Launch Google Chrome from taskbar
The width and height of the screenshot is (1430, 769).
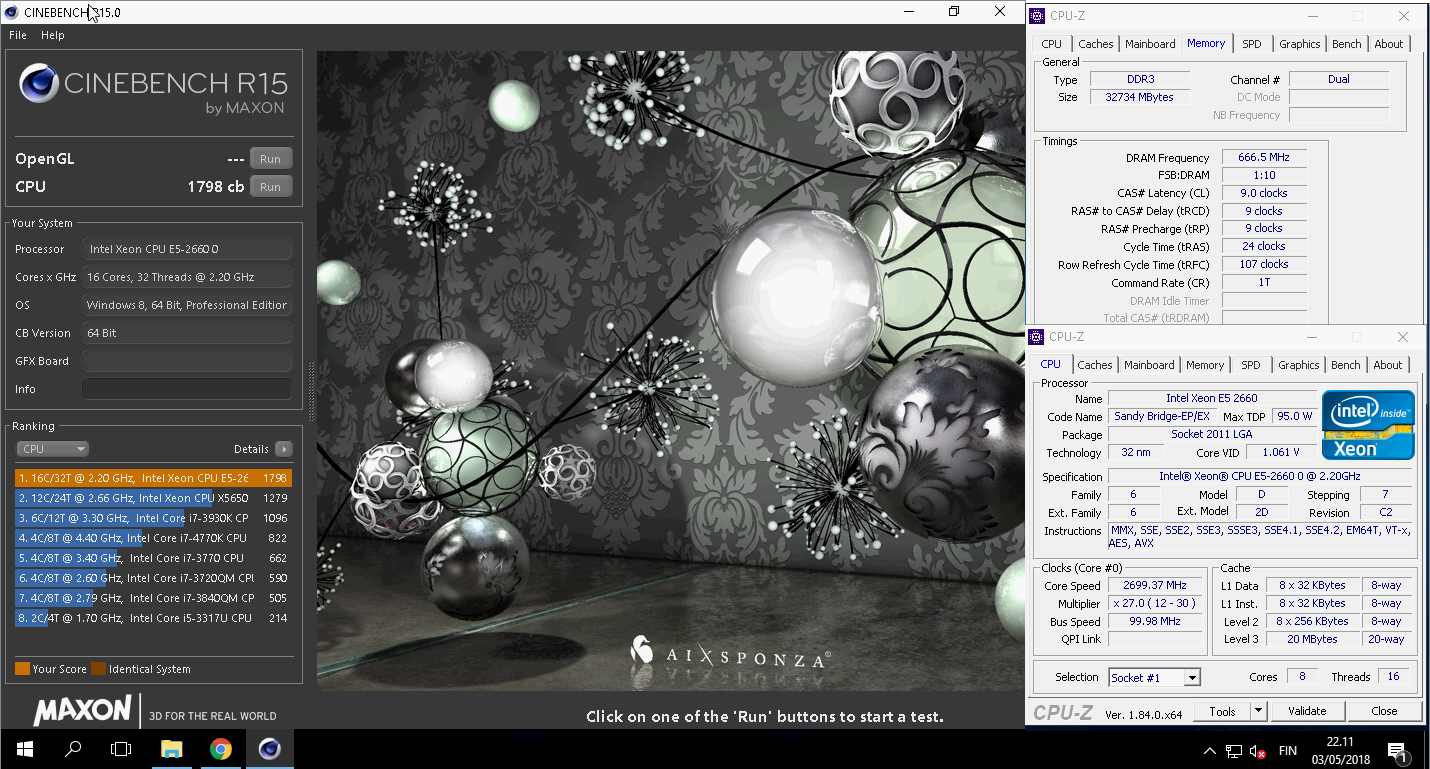click(221, 749)
